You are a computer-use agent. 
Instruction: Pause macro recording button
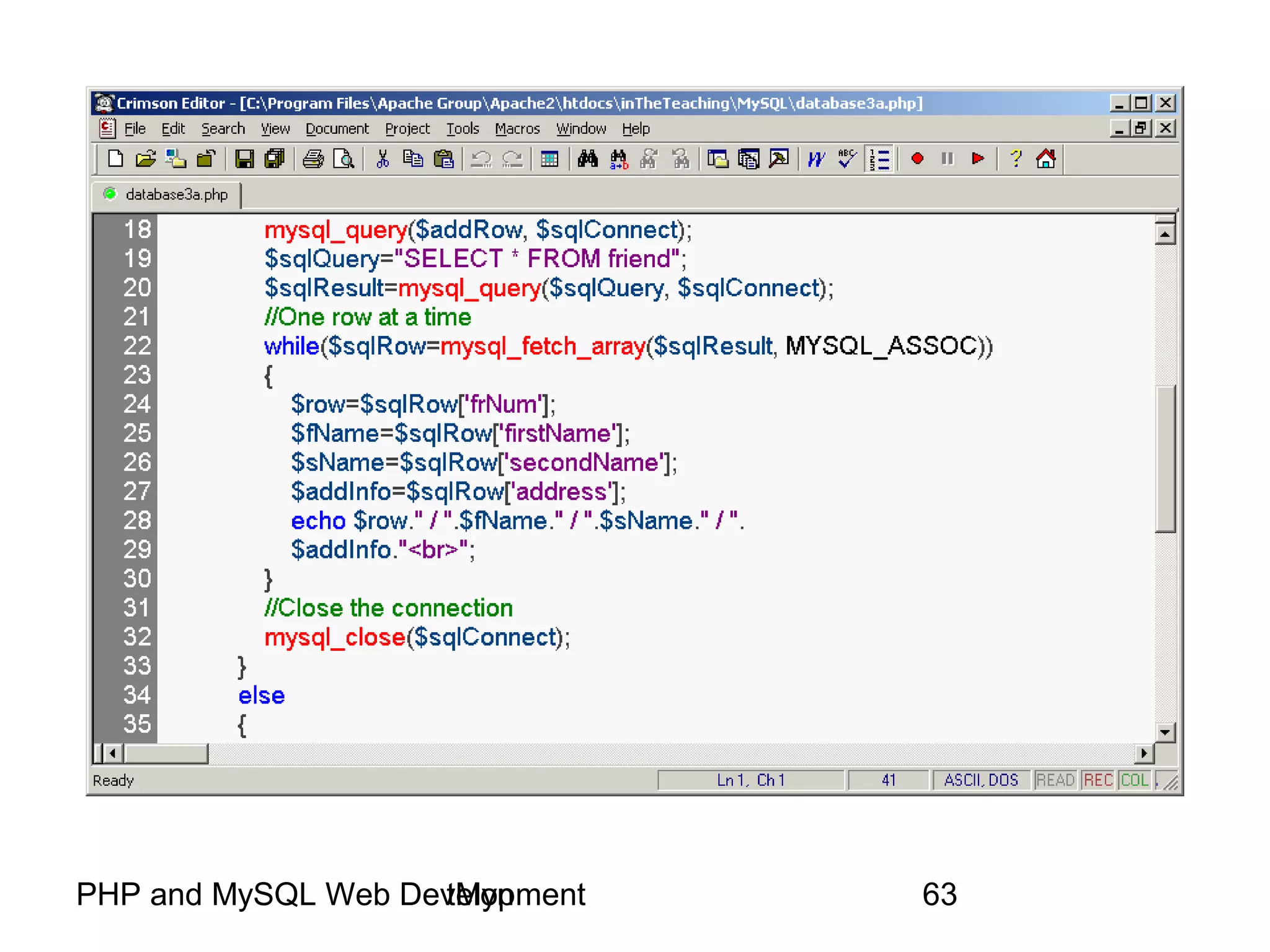(x=948, y=159)
